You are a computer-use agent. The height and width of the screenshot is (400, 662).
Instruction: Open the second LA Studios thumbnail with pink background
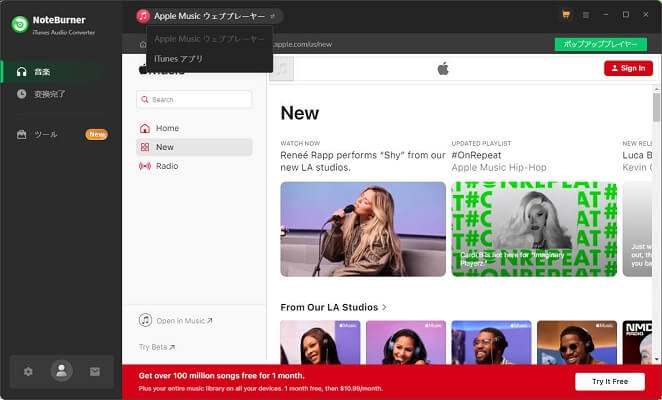coord(406,342)
